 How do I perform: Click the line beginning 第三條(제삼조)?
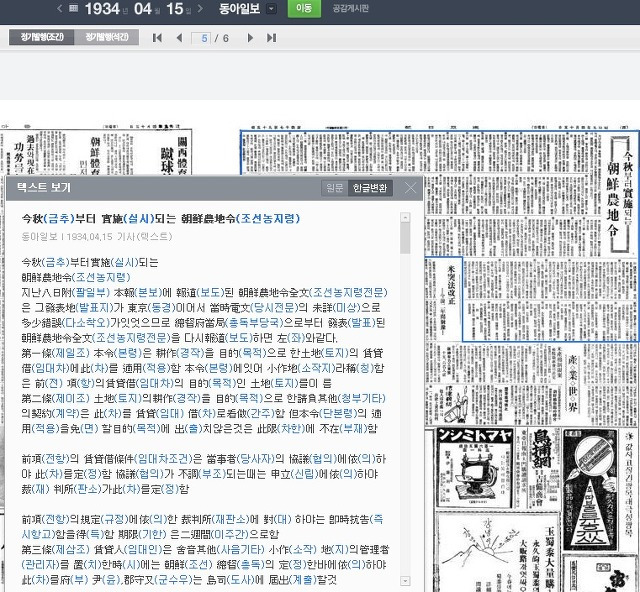(205, 550)
